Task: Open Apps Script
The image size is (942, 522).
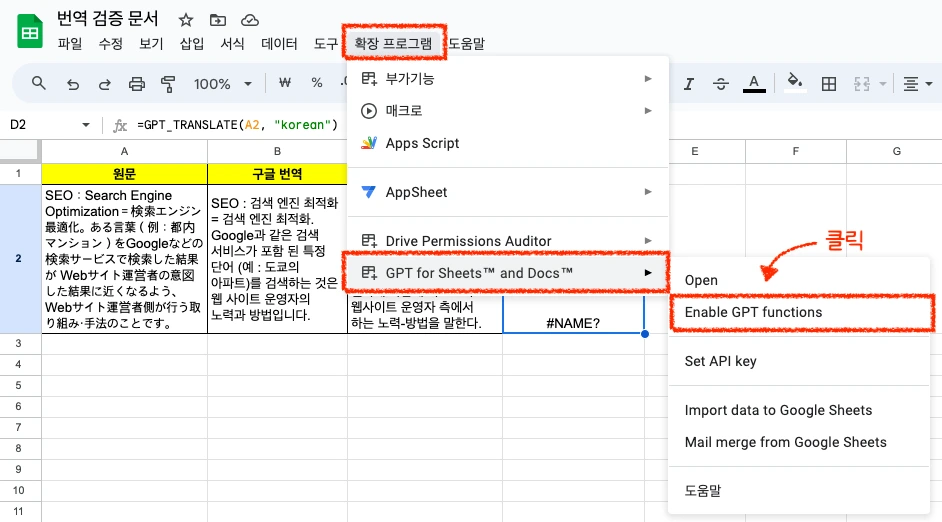Action: click(x=508, y=143)
